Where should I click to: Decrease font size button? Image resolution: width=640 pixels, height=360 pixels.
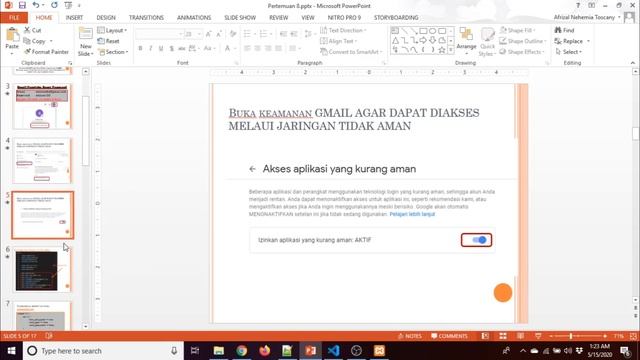coord(220,34)
